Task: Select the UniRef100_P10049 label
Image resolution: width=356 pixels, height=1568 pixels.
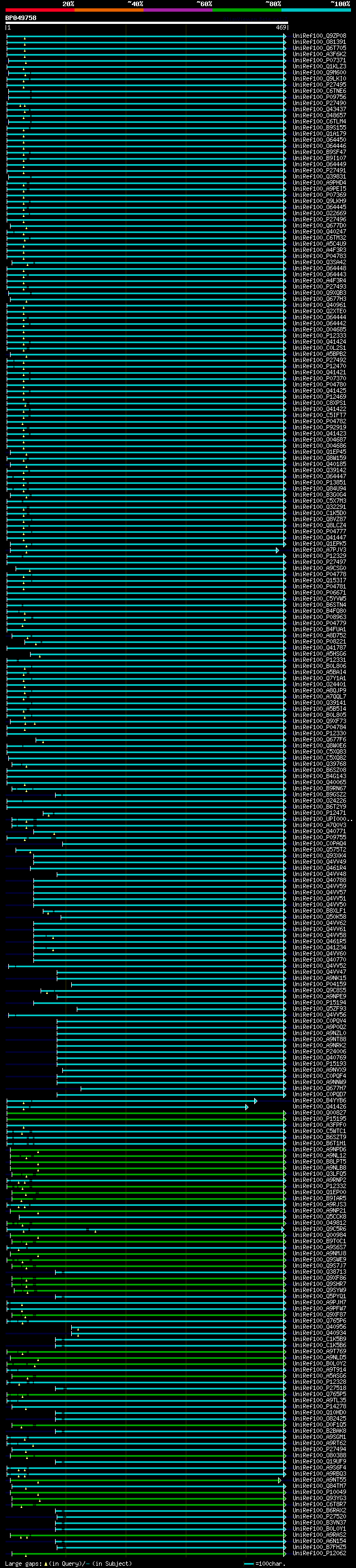Action: [x=319, y=1493]
